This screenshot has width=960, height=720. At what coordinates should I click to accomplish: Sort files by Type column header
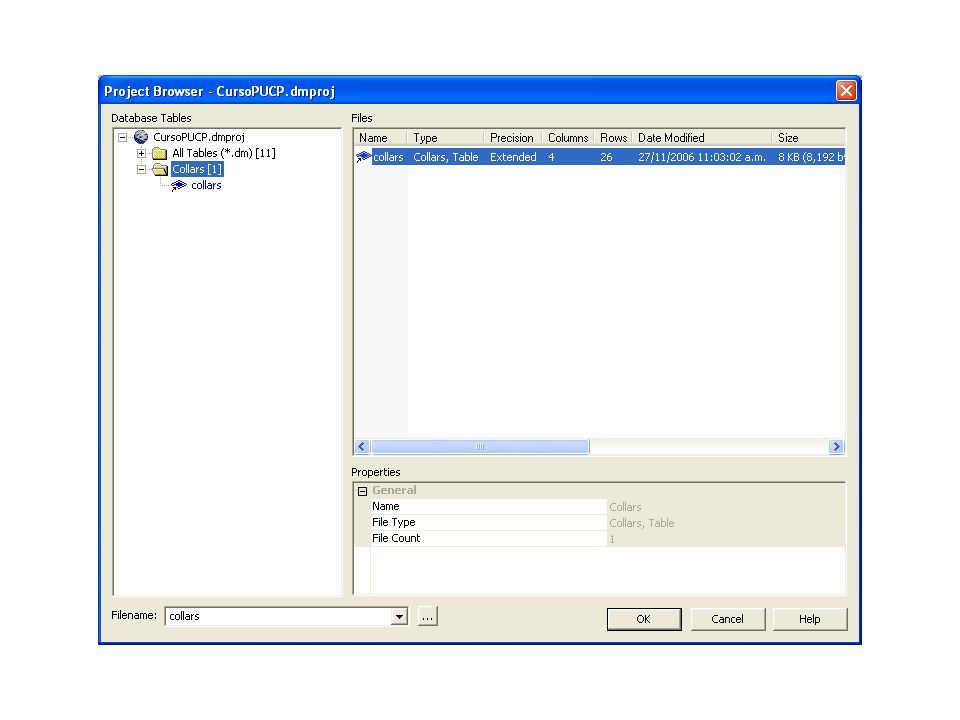(445, 138)
